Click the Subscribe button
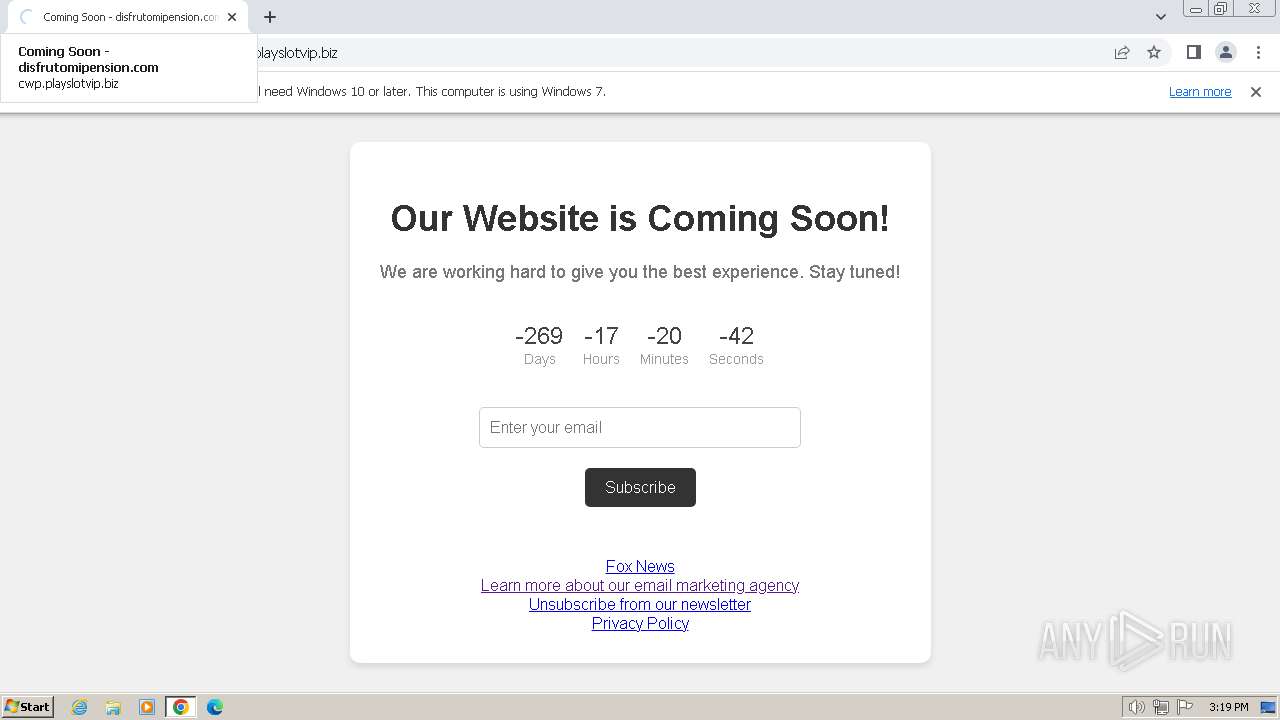 coord(640,487)
